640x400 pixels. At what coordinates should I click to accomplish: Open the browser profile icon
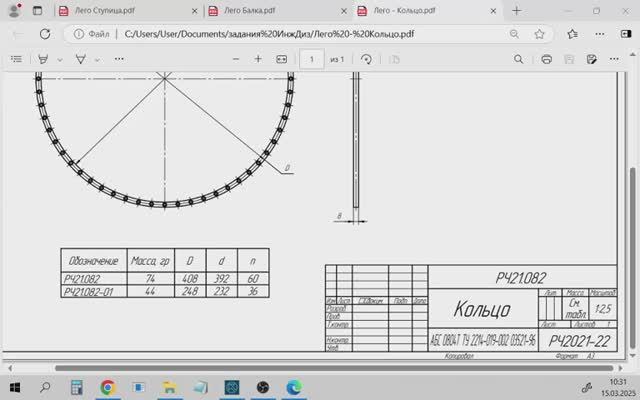(x=14, y=11)
